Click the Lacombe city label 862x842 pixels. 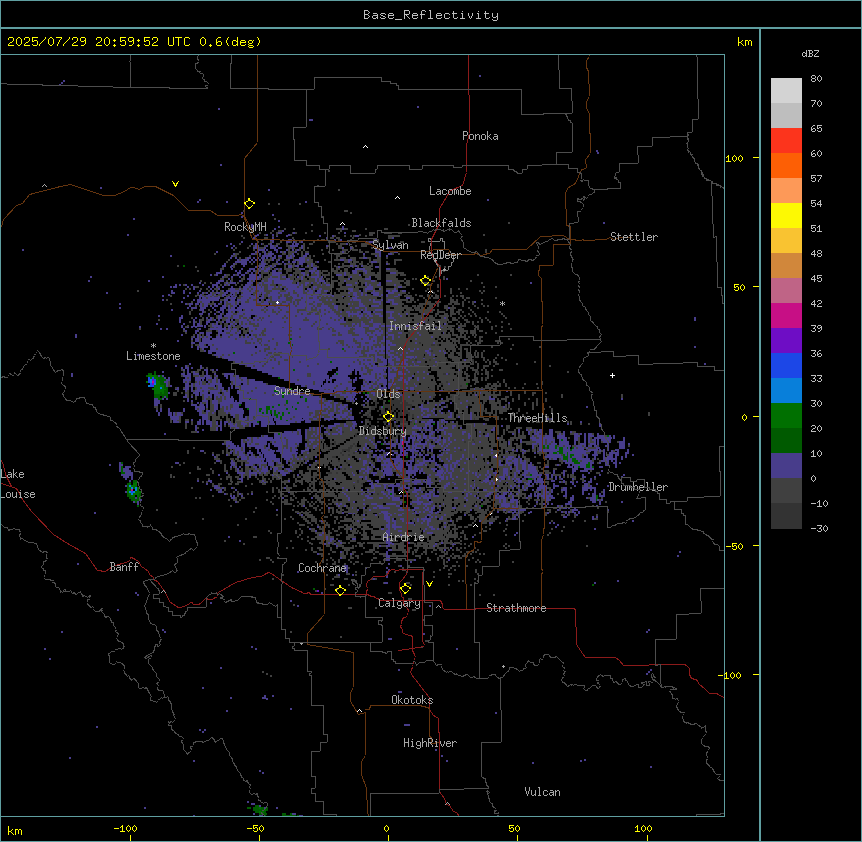tap(450, 191)
